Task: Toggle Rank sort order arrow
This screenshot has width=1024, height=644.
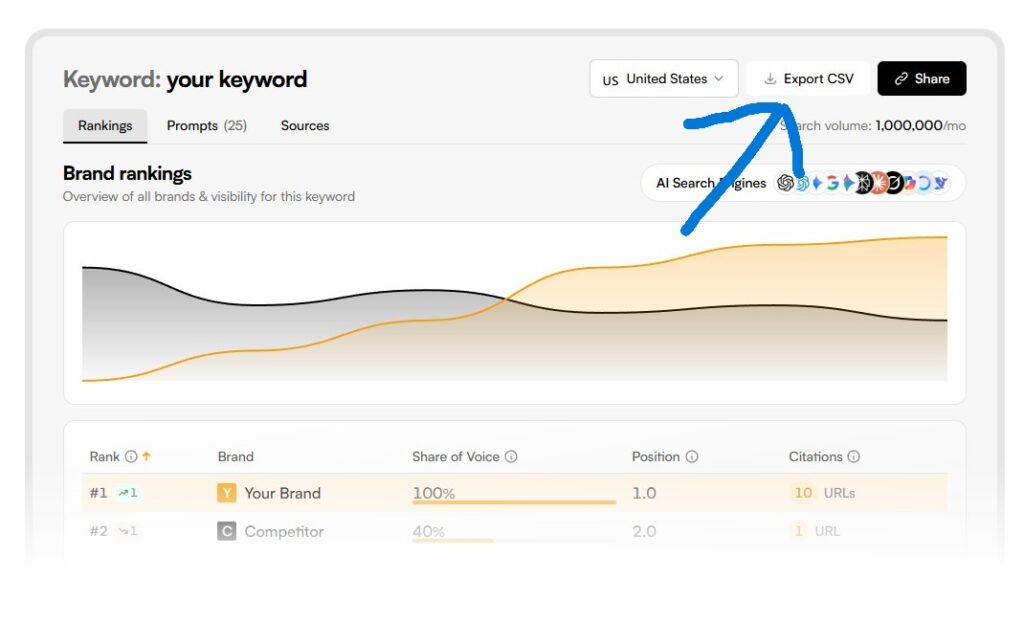Action: (x=146, y=457)
